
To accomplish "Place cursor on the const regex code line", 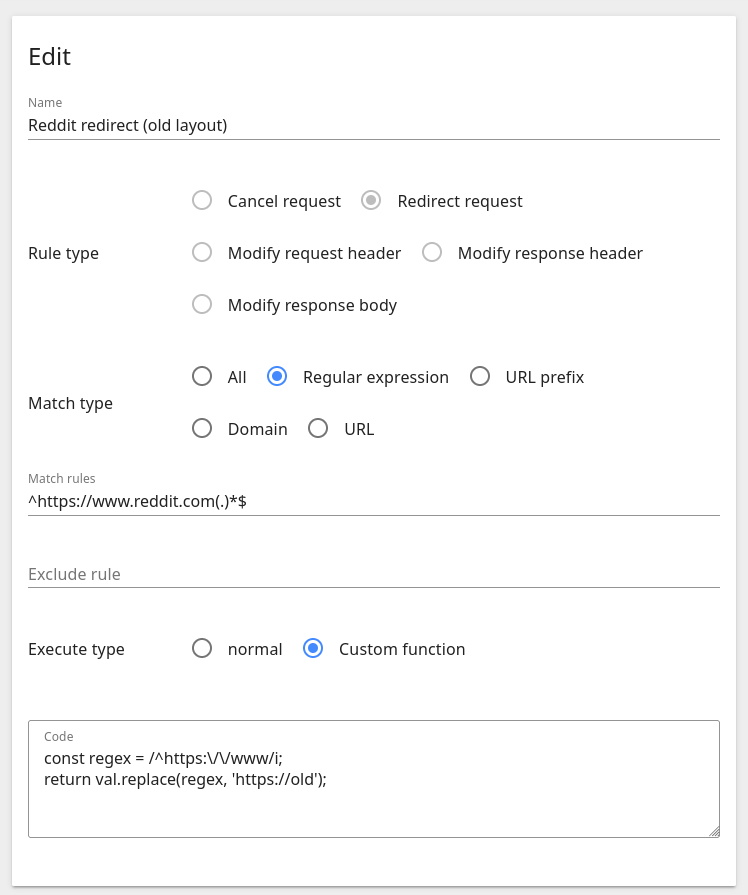I will pyautogui.click(x=164, y=759).
